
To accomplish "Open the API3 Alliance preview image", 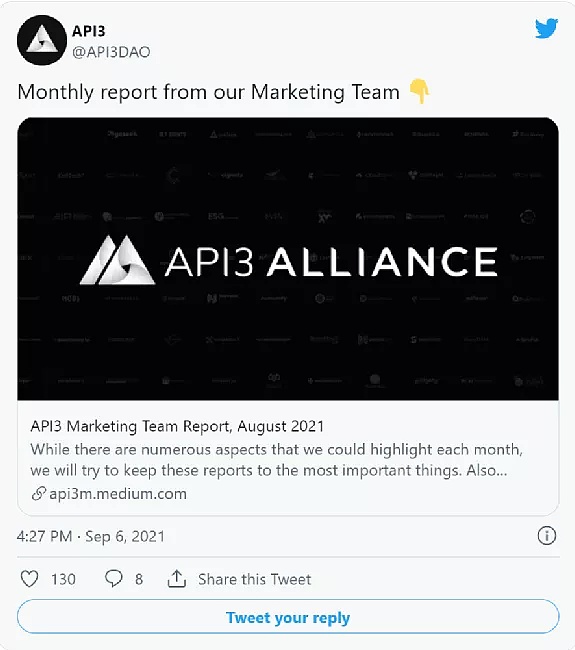I will [x=288, y=259].
